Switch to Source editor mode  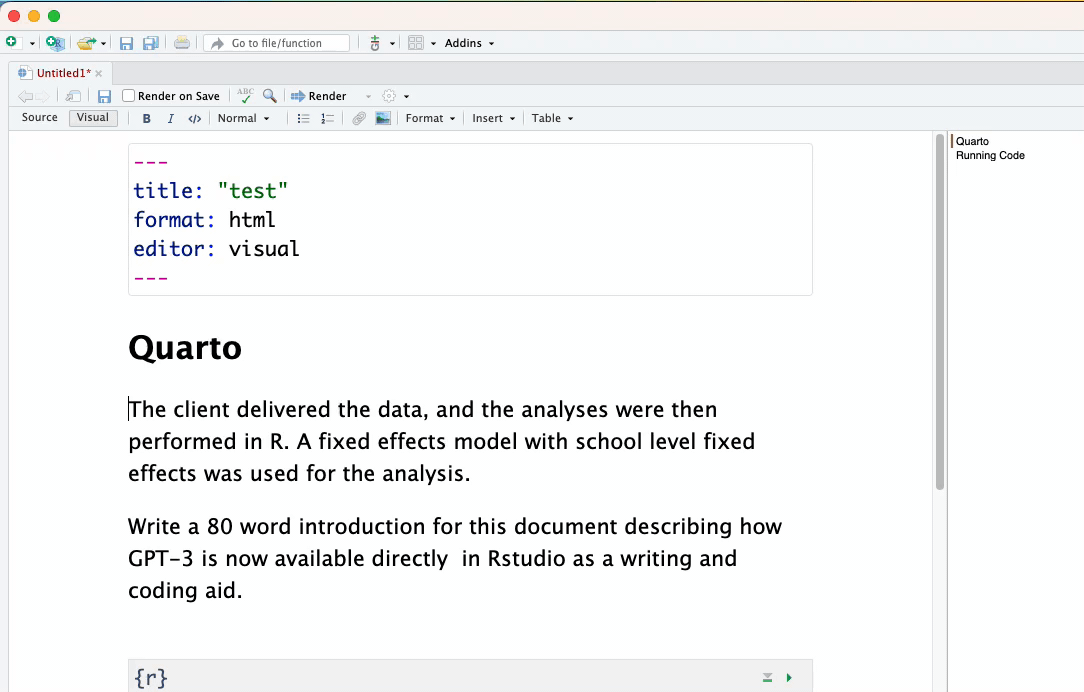(39, 118)
